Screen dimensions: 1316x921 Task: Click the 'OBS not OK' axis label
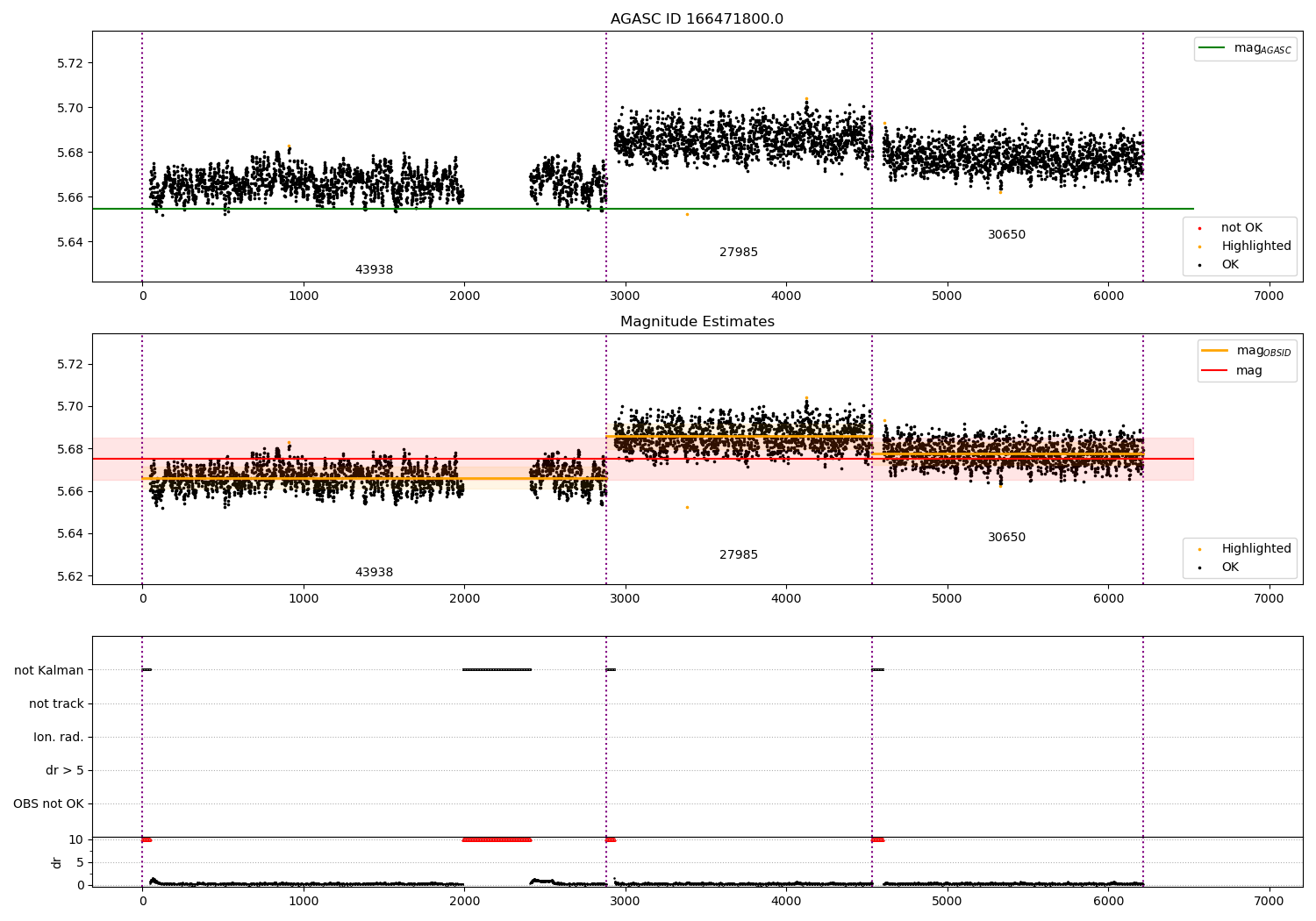(x=48, y=804)
